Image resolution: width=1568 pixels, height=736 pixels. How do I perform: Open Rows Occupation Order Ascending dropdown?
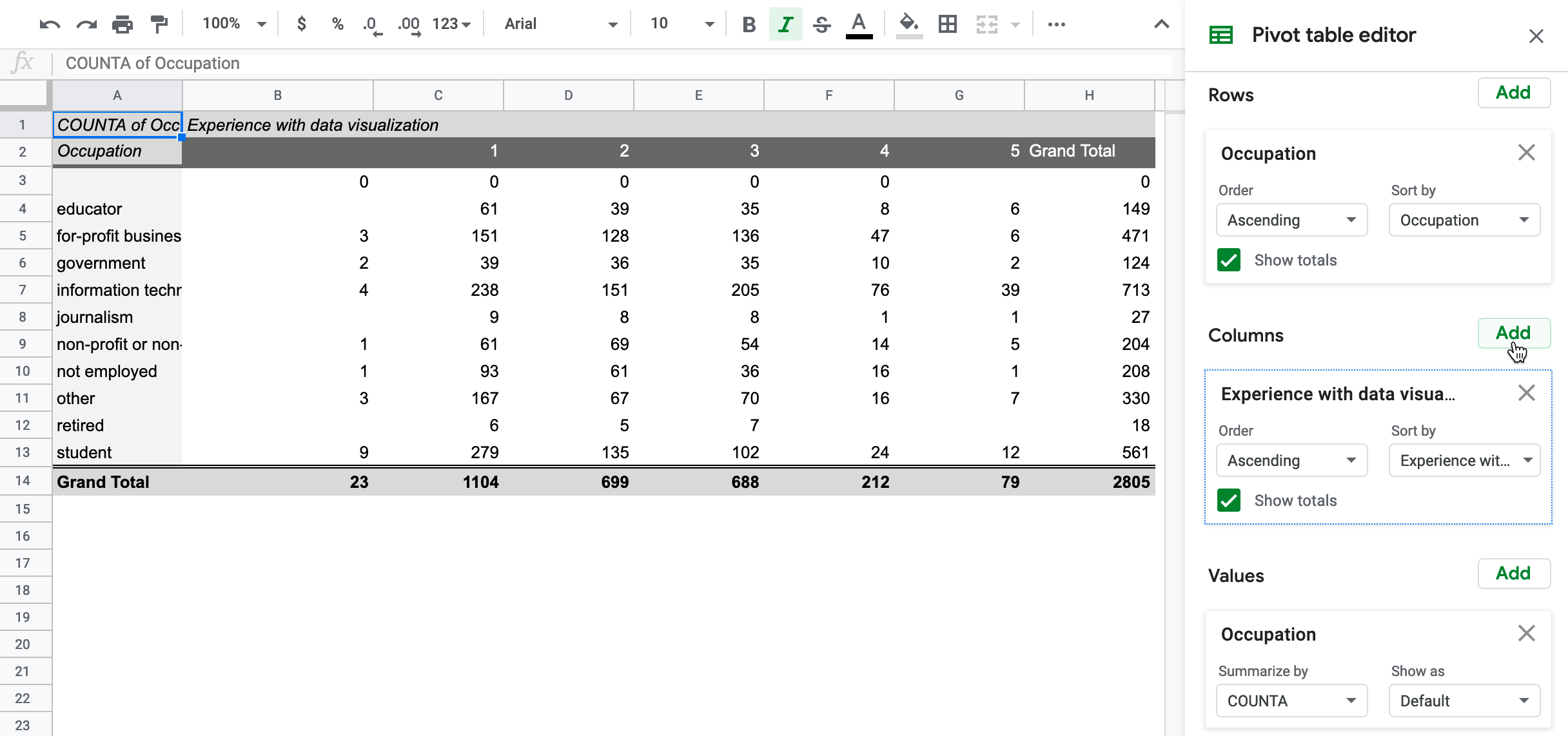click(x=1291, y=220)
